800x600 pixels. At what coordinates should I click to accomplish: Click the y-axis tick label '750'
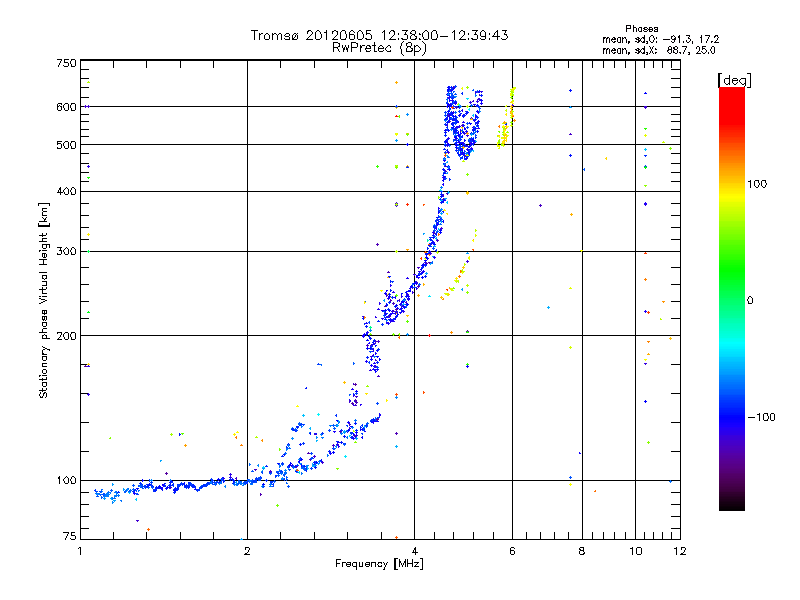(x=66, y=63)
